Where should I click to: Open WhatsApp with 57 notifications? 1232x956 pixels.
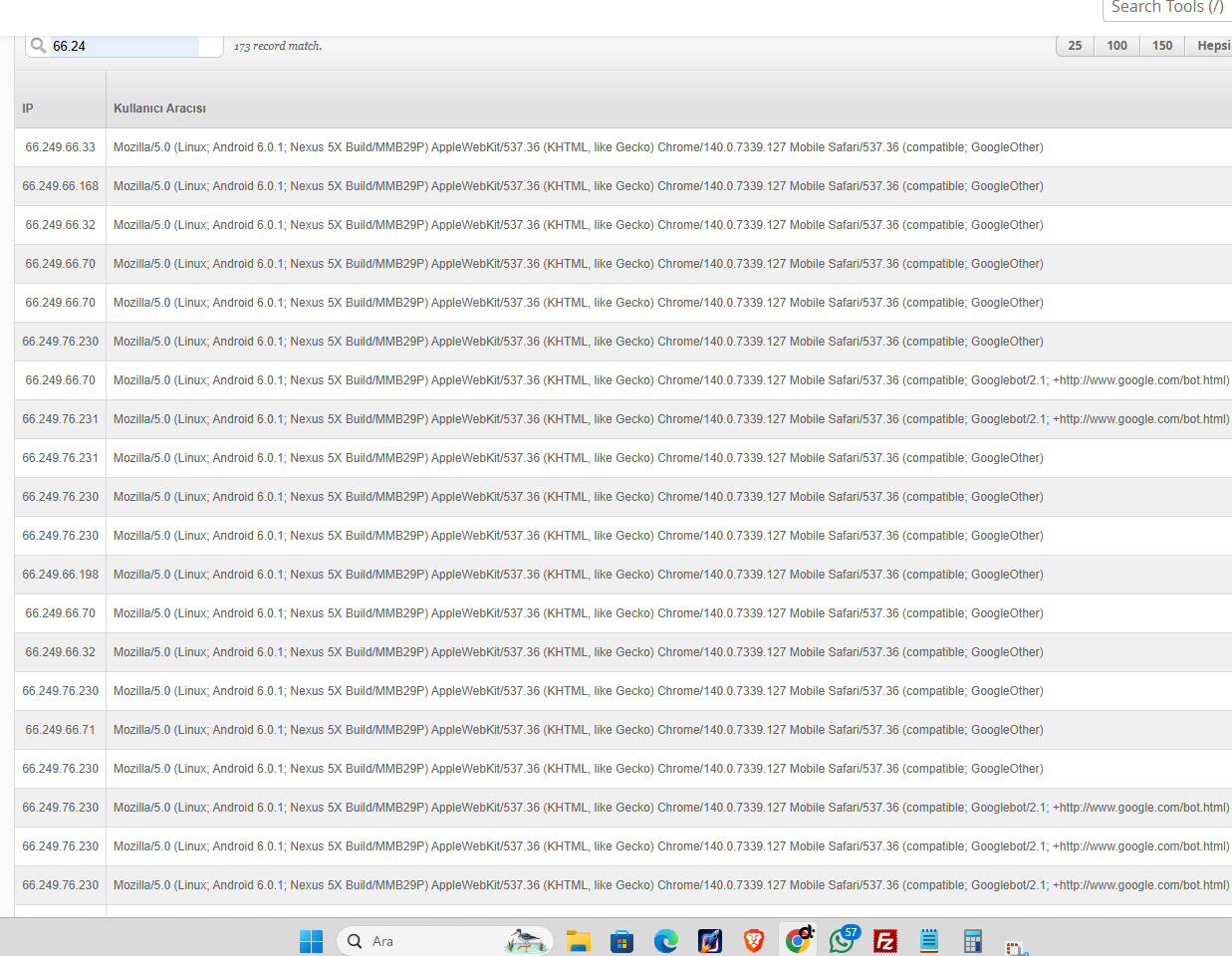pos(843,941)
